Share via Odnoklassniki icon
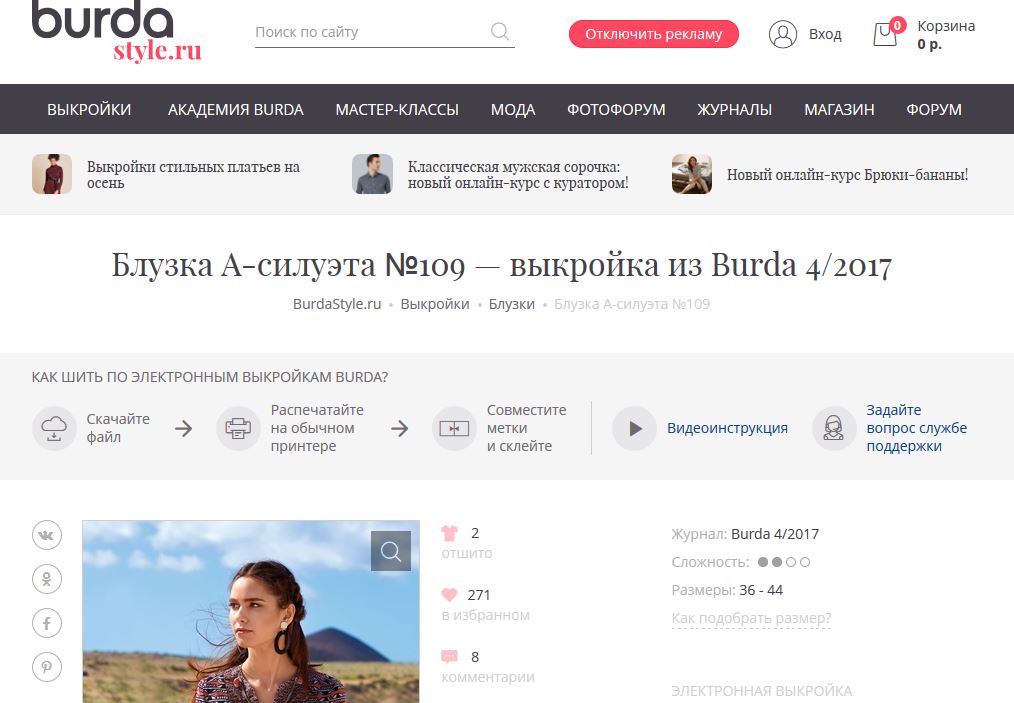Screen dimensions: 1014x703 pyautogui.click(x=47, y=579)
